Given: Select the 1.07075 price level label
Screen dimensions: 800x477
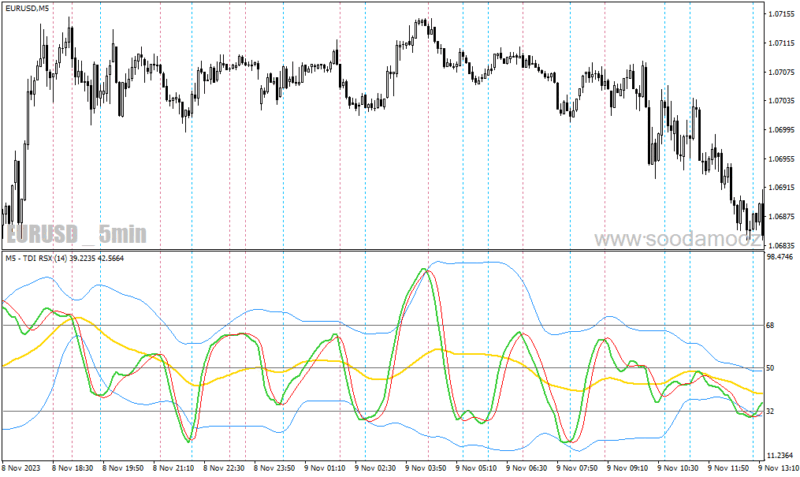Looking at the screenshot, I should (782, 72).
